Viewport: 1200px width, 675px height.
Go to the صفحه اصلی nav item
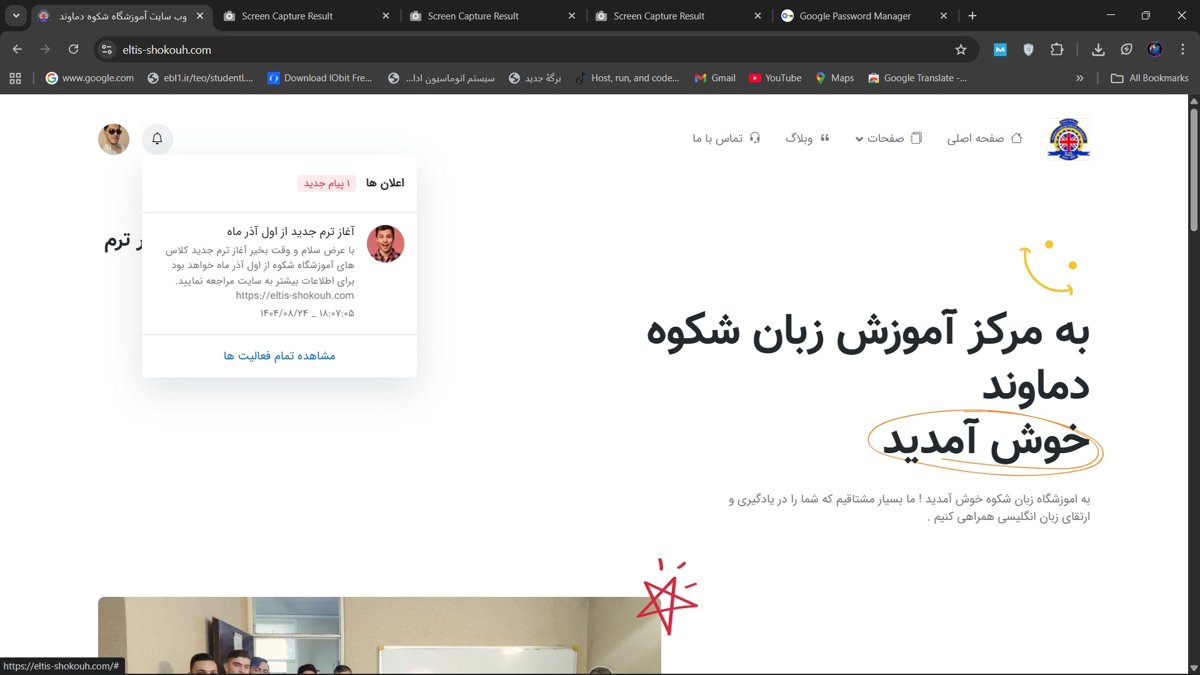click(984, 138)
